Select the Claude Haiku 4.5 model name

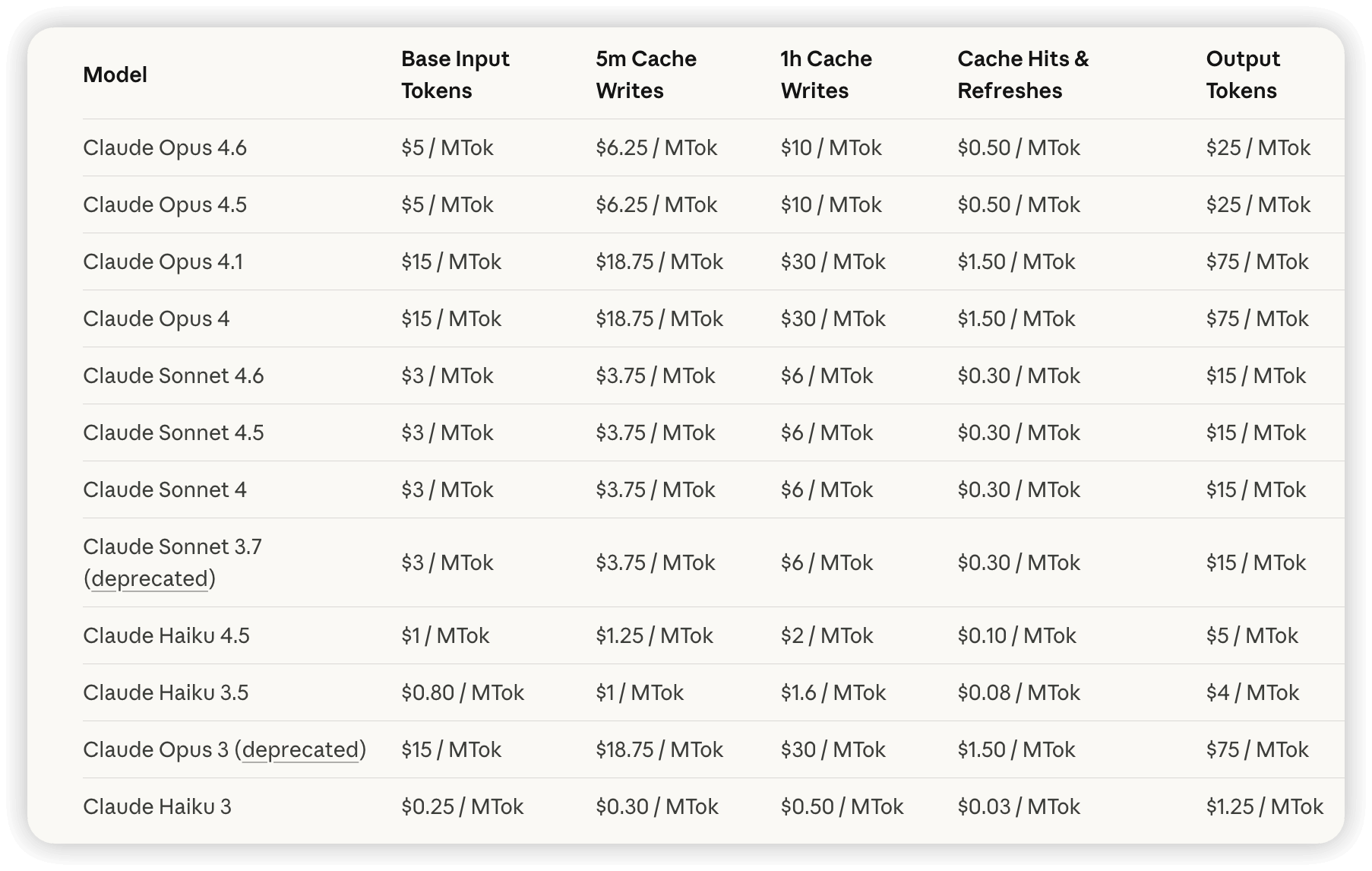coord(166,635)
